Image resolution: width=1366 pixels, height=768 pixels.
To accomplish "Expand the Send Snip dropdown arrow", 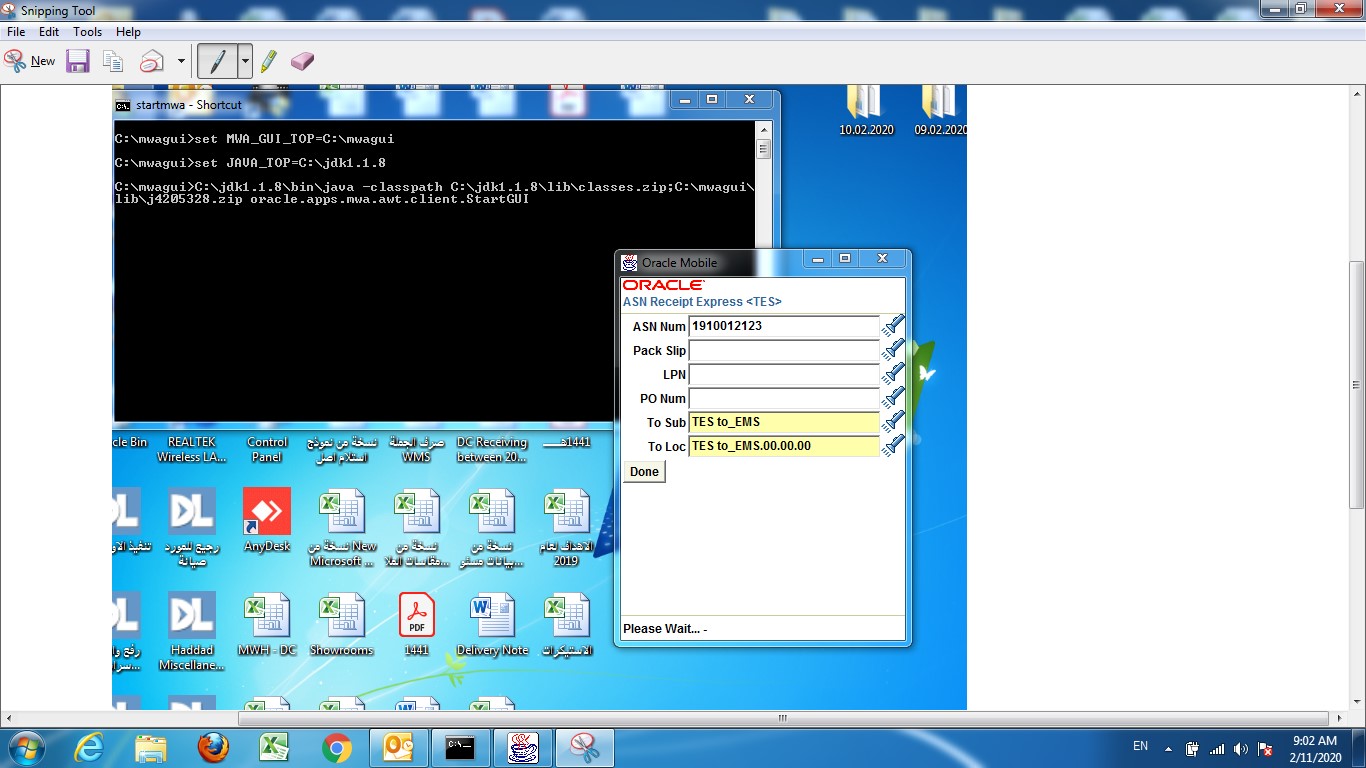I will coord(181,61).
